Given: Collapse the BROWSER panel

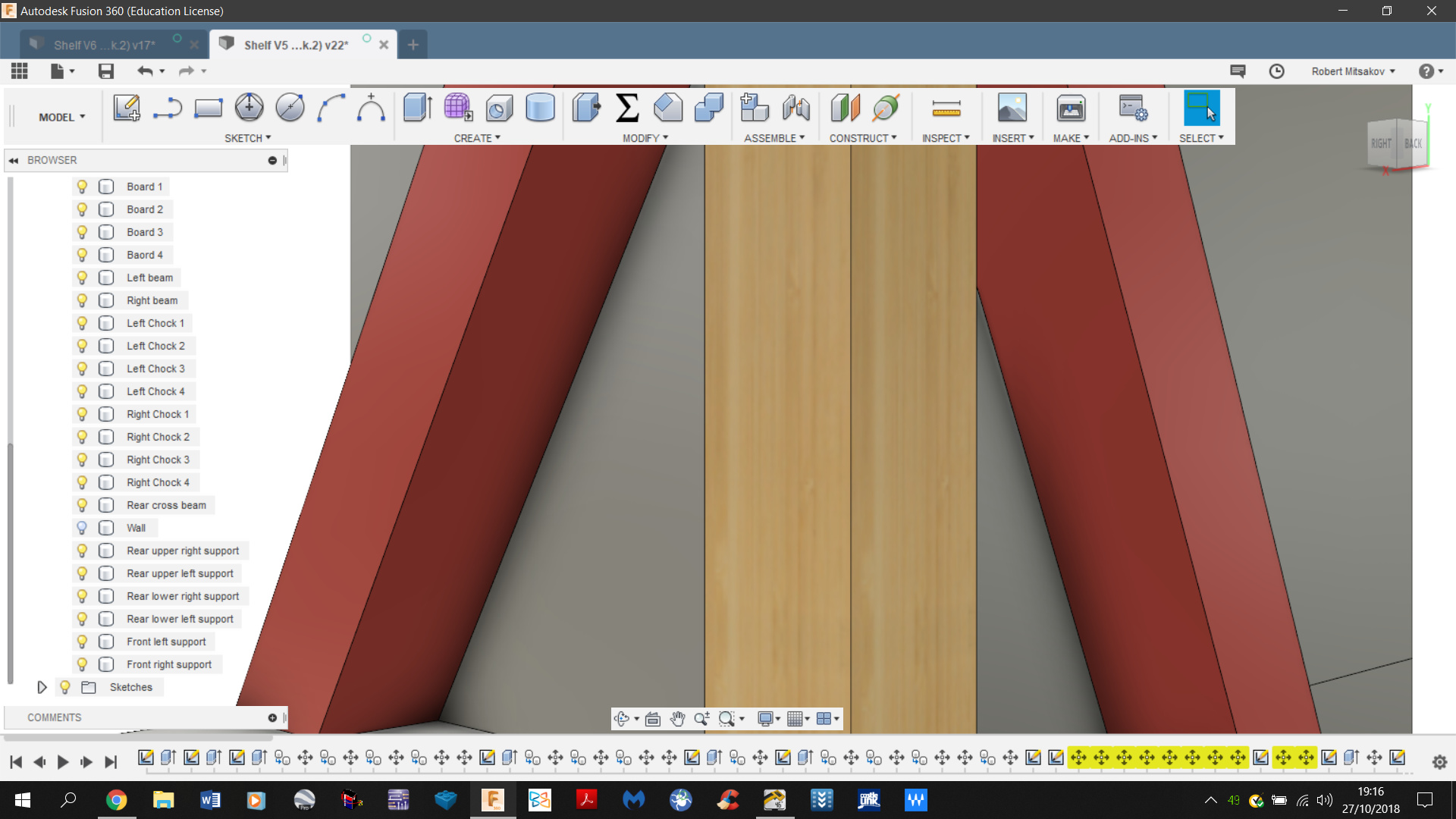Looking at the screenshot, I should [x=13, y=160].
